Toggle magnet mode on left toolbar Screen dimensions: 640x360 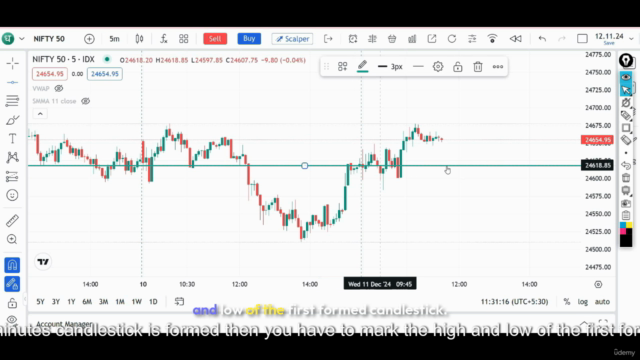point(12,265)
